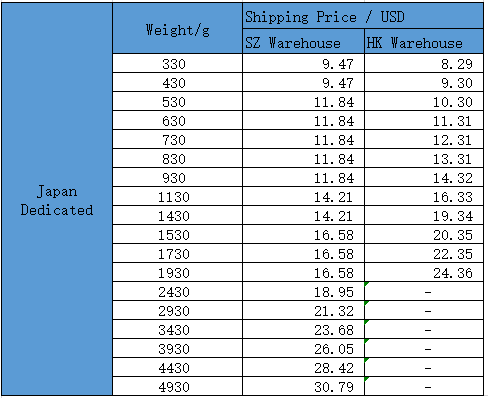The image size is (488, 398).
Task: Click the HK Warehouse column header
Action: coord(424,41)
